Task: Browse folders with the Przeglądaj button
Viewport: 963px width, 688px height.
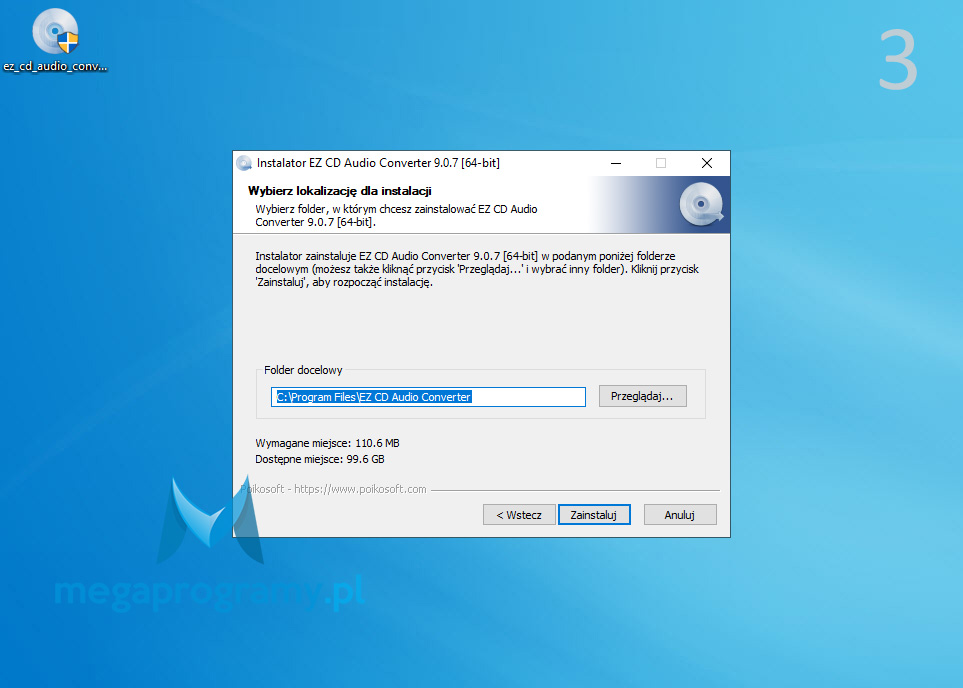Action: 642,396
